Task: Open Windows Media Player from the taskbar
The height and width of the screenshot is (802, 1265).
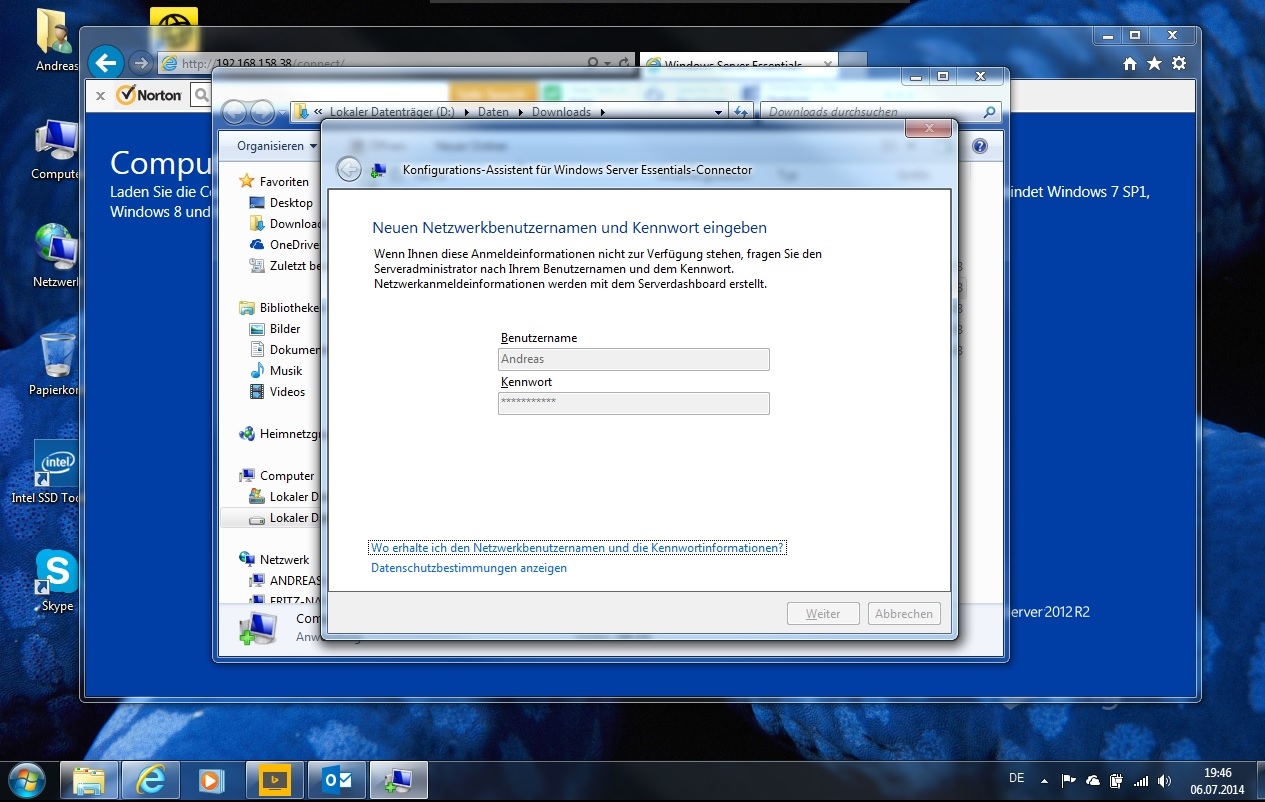Action: coord(212,779)
